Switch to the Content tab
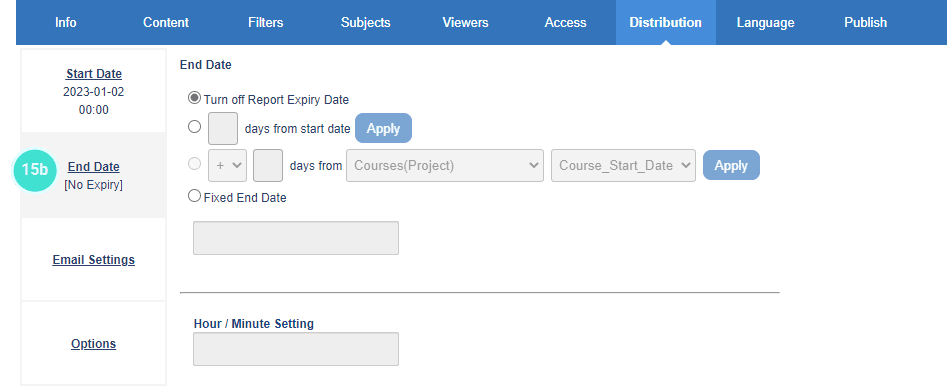947x386 pixels. 165,22
